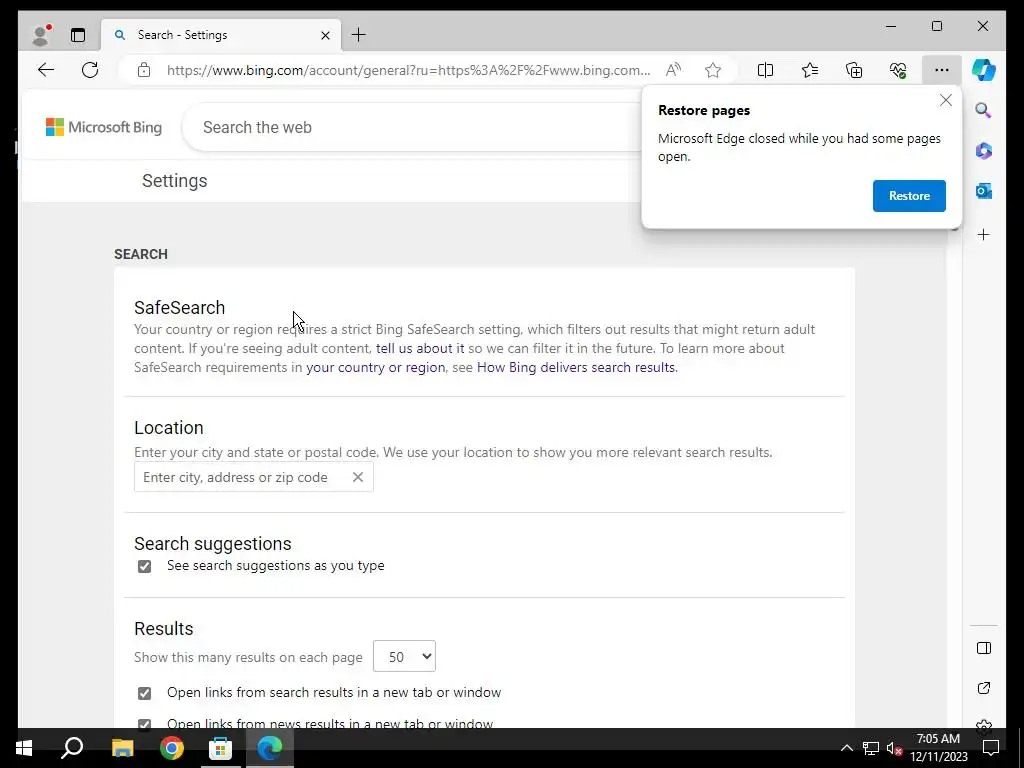
Task: Activate Read aloud icon in address bar
Action: click(673, 70)
